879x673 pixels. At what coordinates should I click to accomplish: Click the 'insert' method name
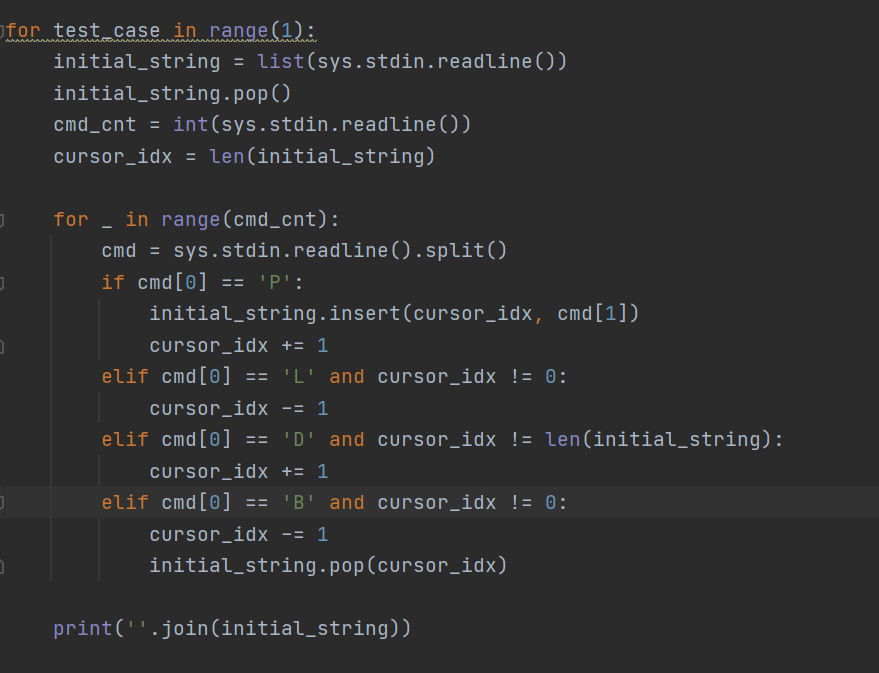[364, 313]
